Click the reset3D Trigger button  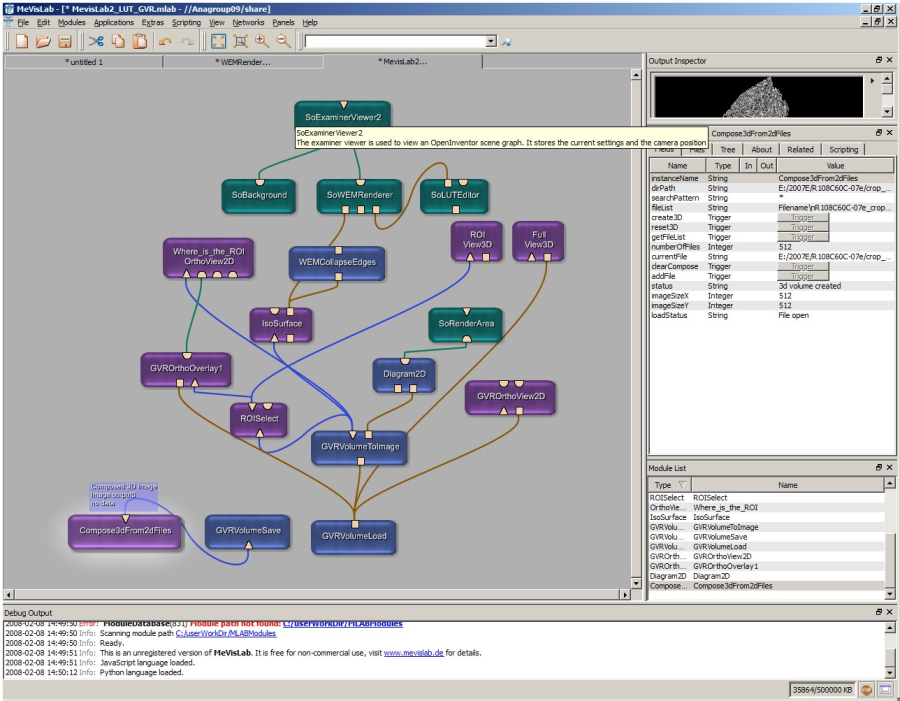click(802, 227)
